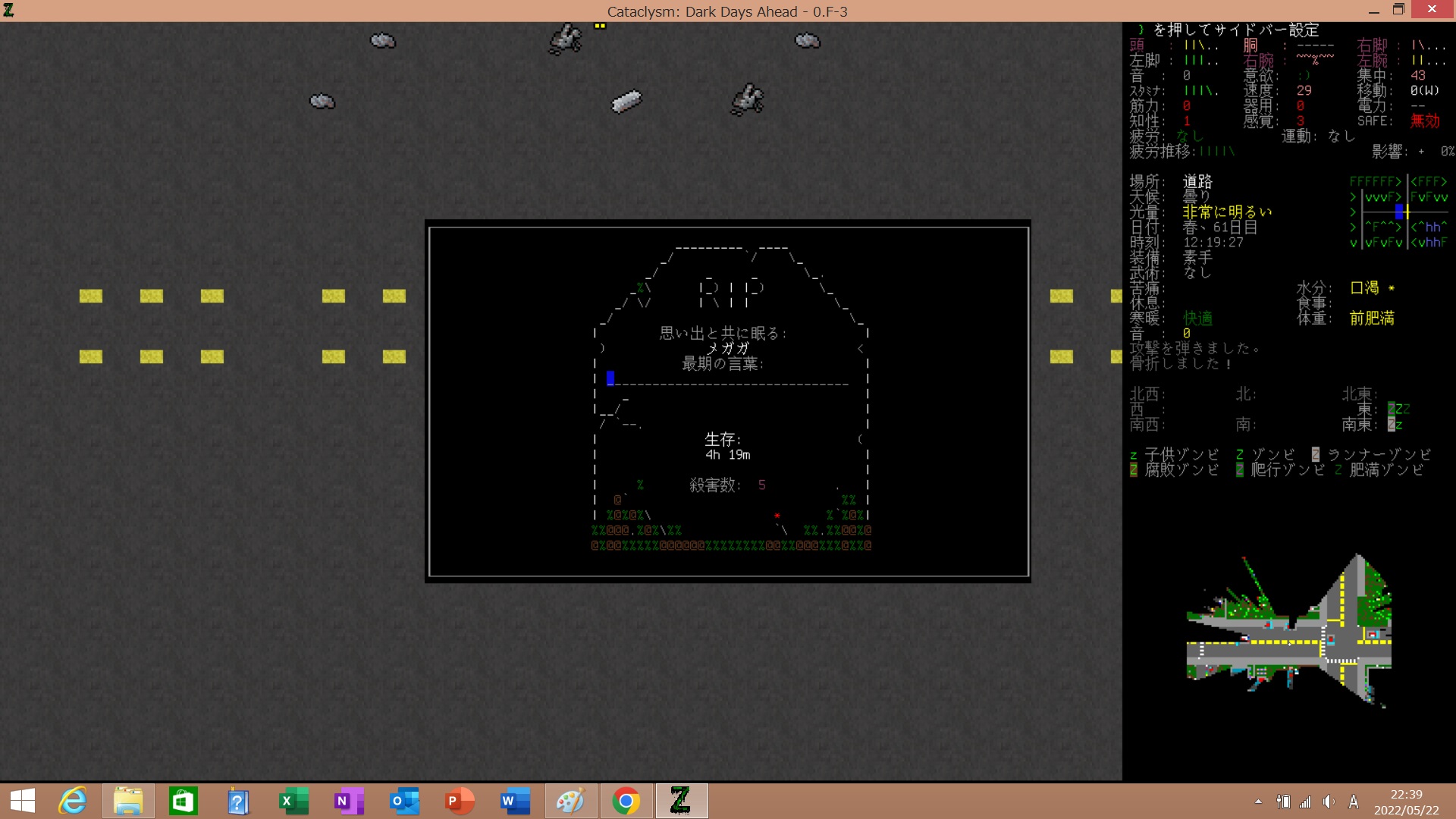This screenshot has height=819, width=1456.
Task: Click the light level 非常に明るい
Action: coord(1228,212)
